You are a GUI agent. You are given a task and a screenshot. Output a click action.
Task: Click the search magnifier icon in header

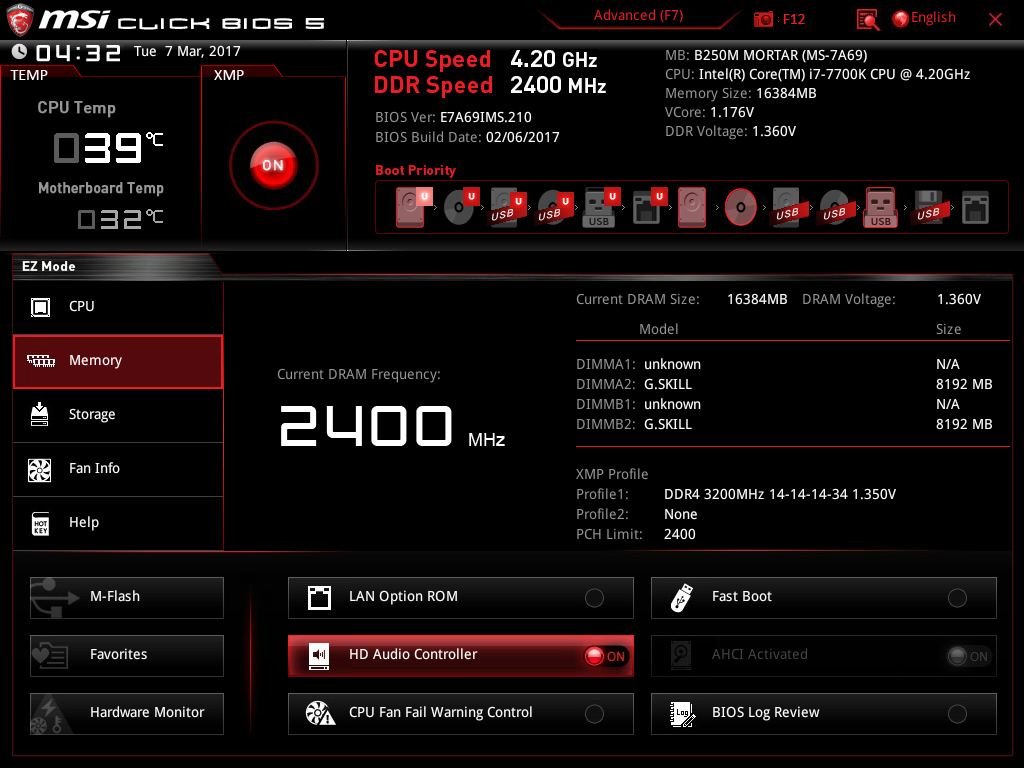(868, 19)
